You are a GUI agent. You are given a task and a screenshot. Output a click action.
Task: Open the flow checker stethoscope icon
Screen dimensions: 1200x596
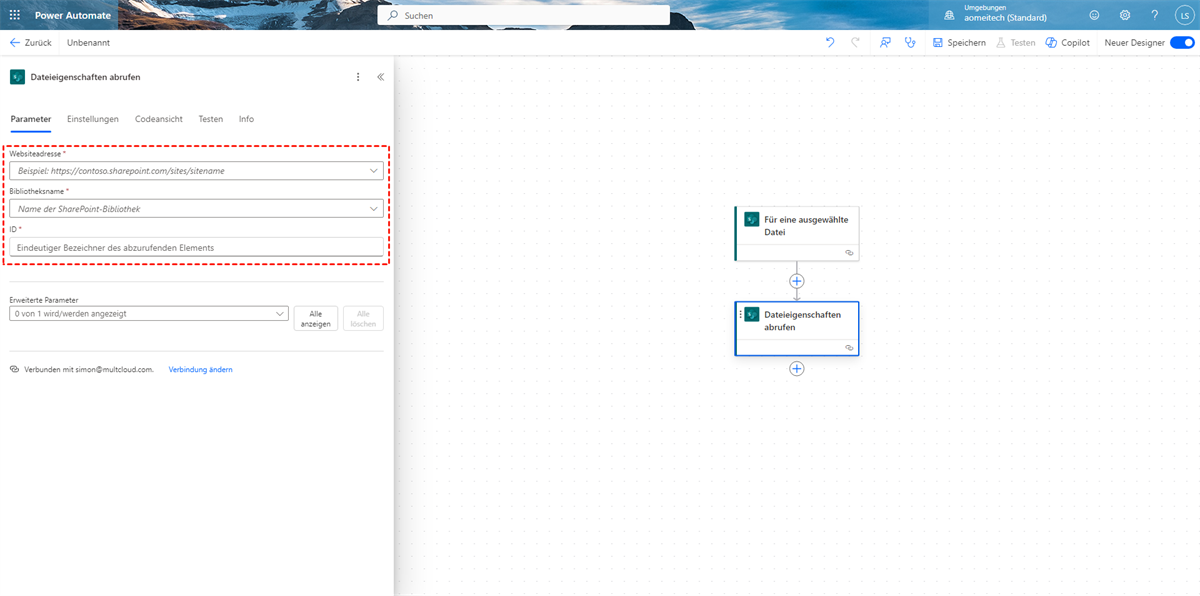coord(910,43)
